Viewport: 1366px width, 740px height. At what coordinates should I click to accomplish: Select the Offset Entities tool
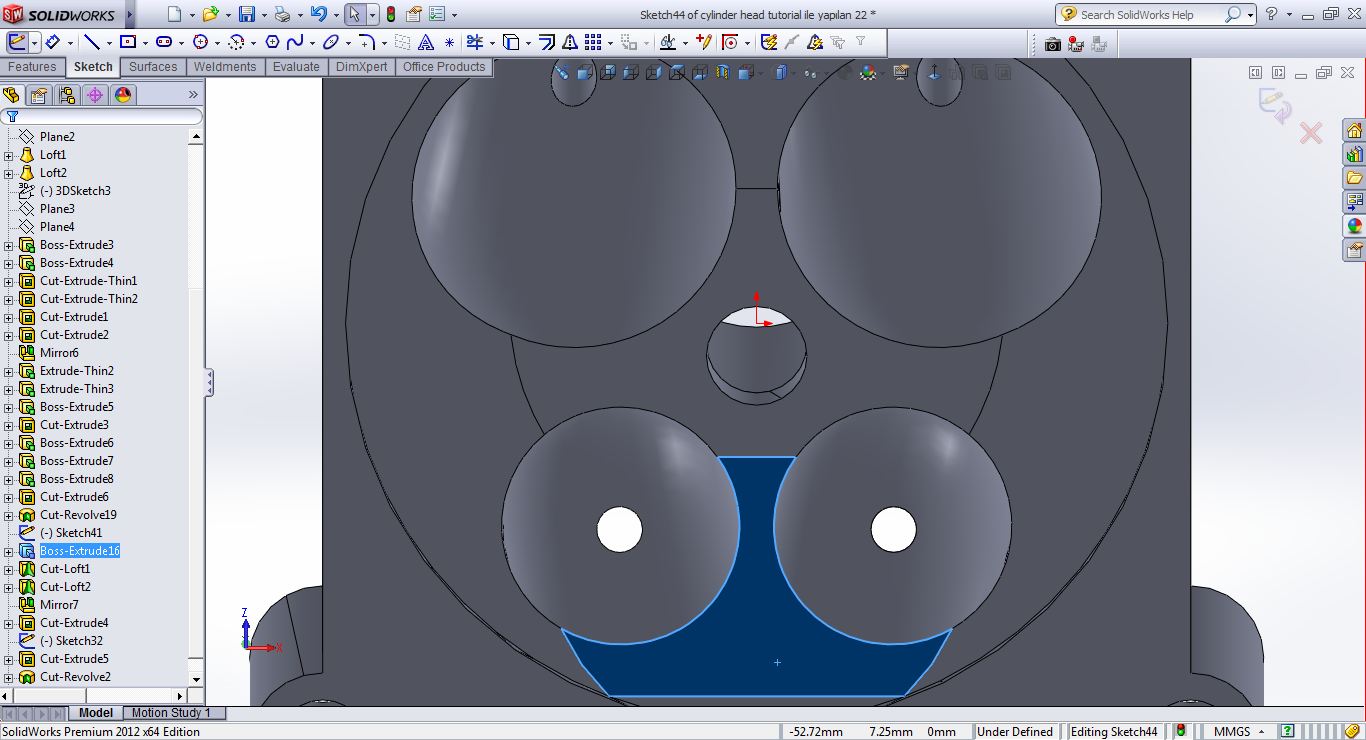pyautogui.click(x=546, y=42)
